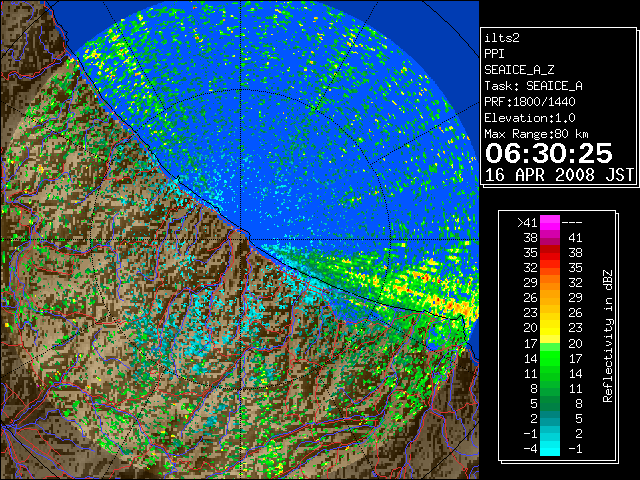Viewport: 640px width, 480px height.
Task: Click the cyan -4 to -1 dBZ swatch
Action: point(550,448)
